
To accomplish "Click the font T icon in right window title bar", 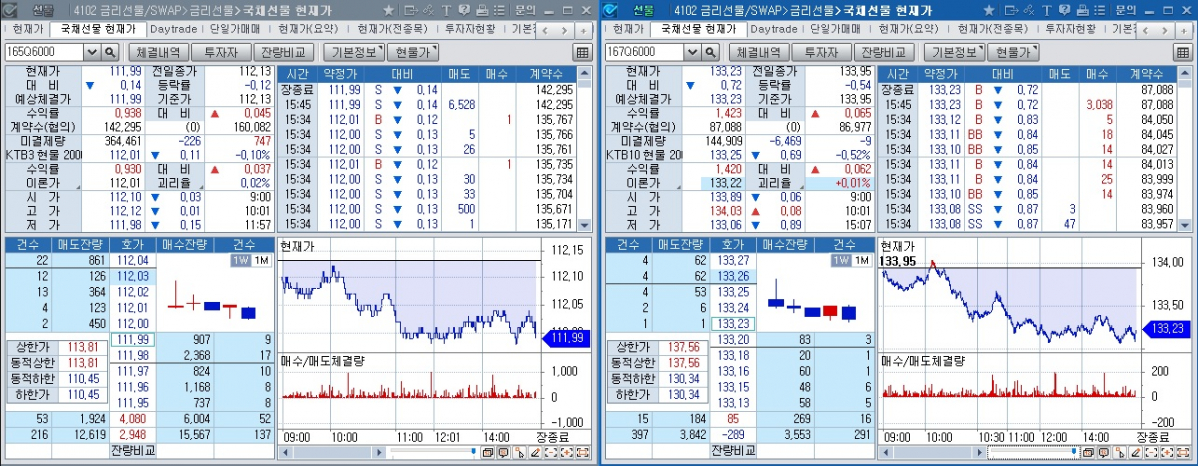I will coord(1047,11).
